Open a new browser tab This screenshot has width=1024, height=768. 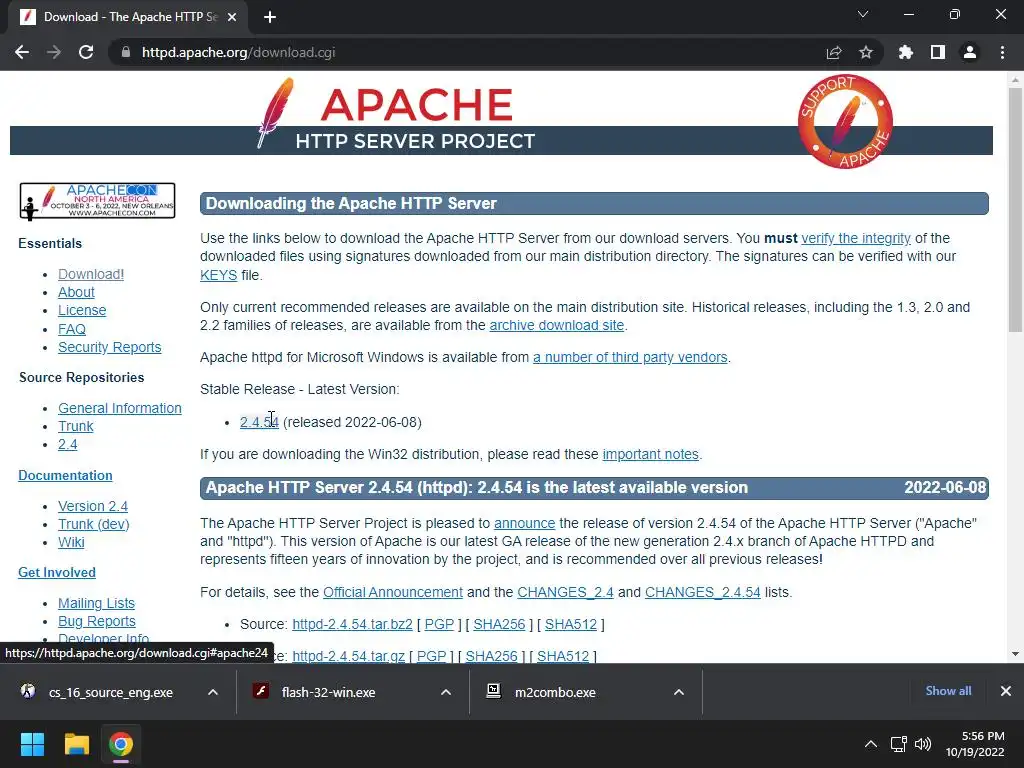[x=270, y=17]
